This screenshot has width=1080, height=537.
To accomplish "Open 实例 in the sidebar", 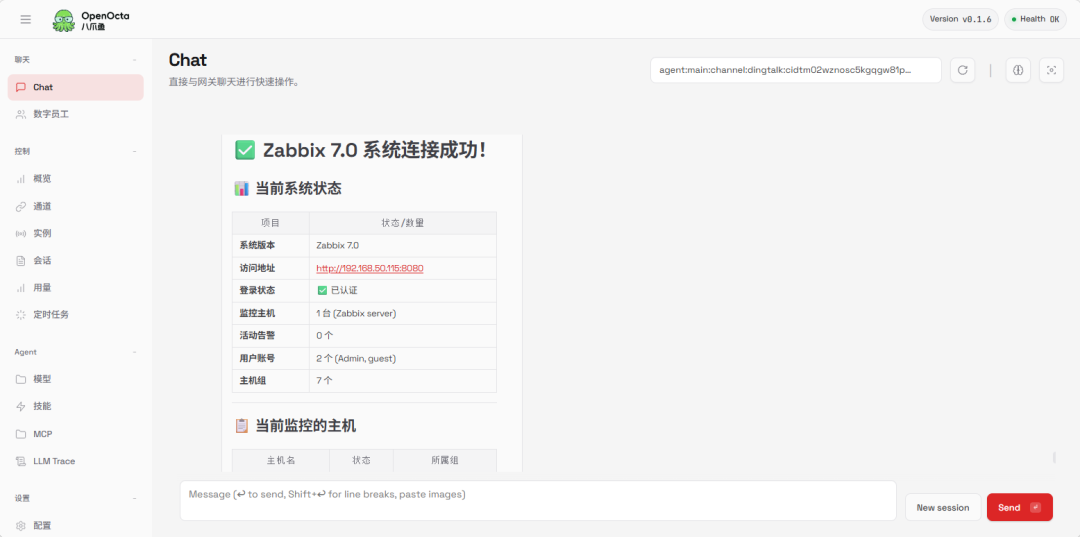I will click(76, 233).
